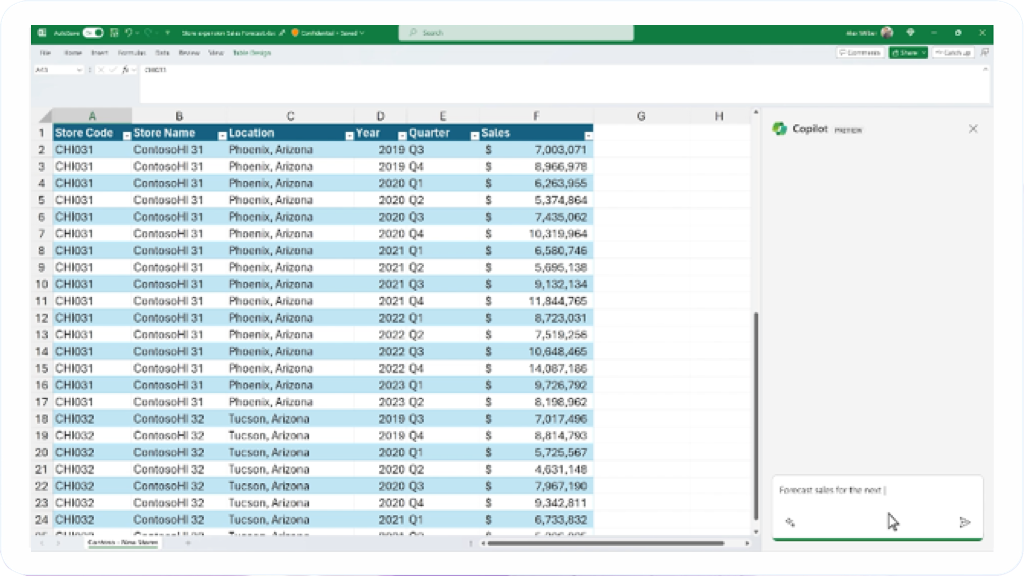
Task: Open the user account profile picture
Action: pyautogui.click(x=887, y=33)
